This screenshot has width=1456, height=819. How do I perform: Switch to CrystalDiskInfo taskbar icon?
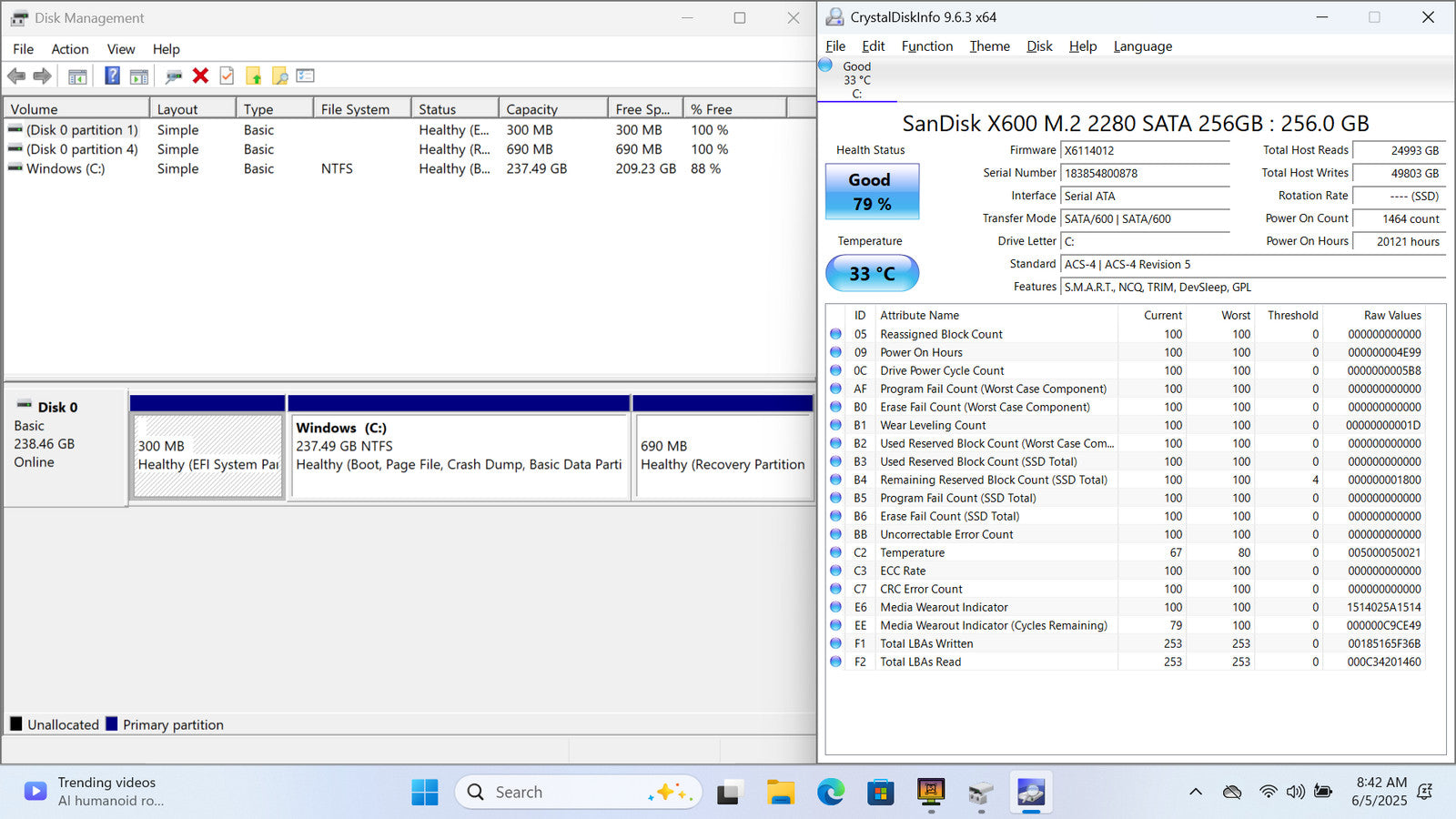1030,793
